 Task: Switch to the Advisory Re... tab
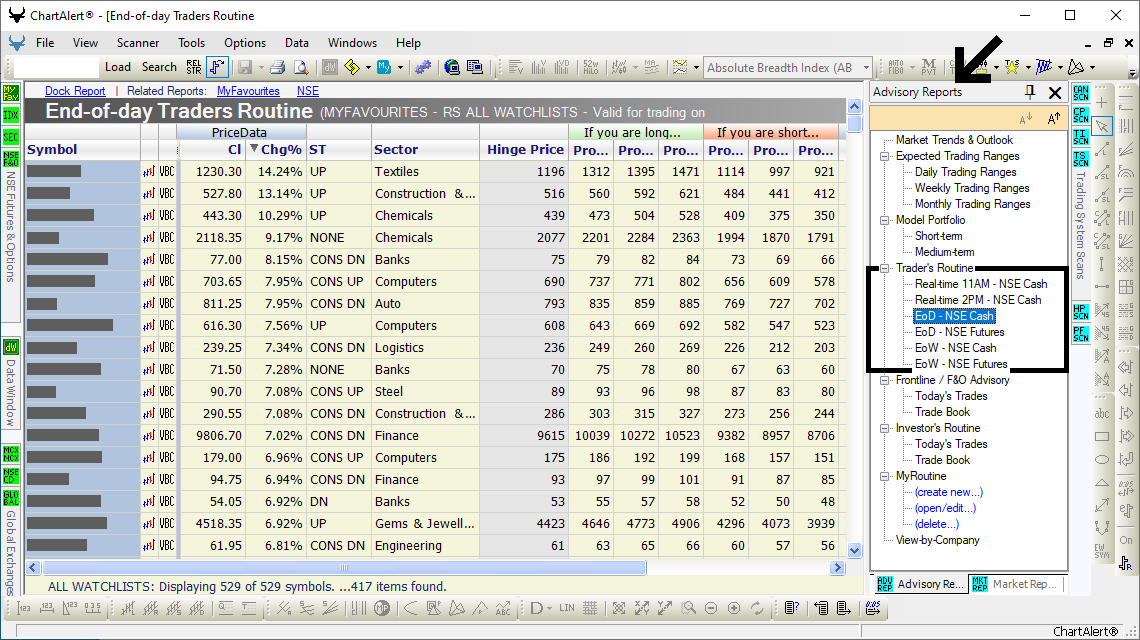pyautogui.click(x=920, y=584)
